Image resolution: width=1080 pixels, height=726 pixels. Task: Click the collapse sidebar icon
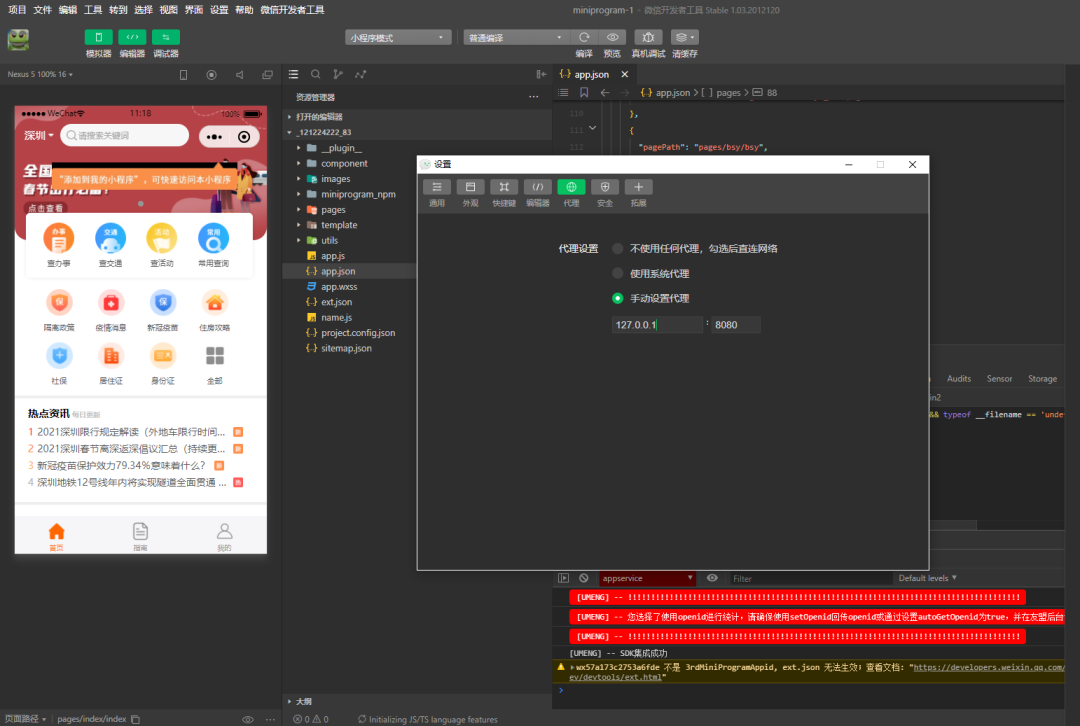click(x=541, y=74)
